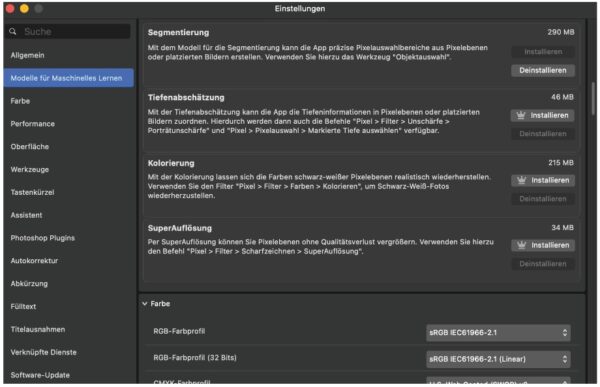This screenshot has height=387, width=600.
Task: Click the vertical scrollbar of models list
Action: (x=593, y=98)
